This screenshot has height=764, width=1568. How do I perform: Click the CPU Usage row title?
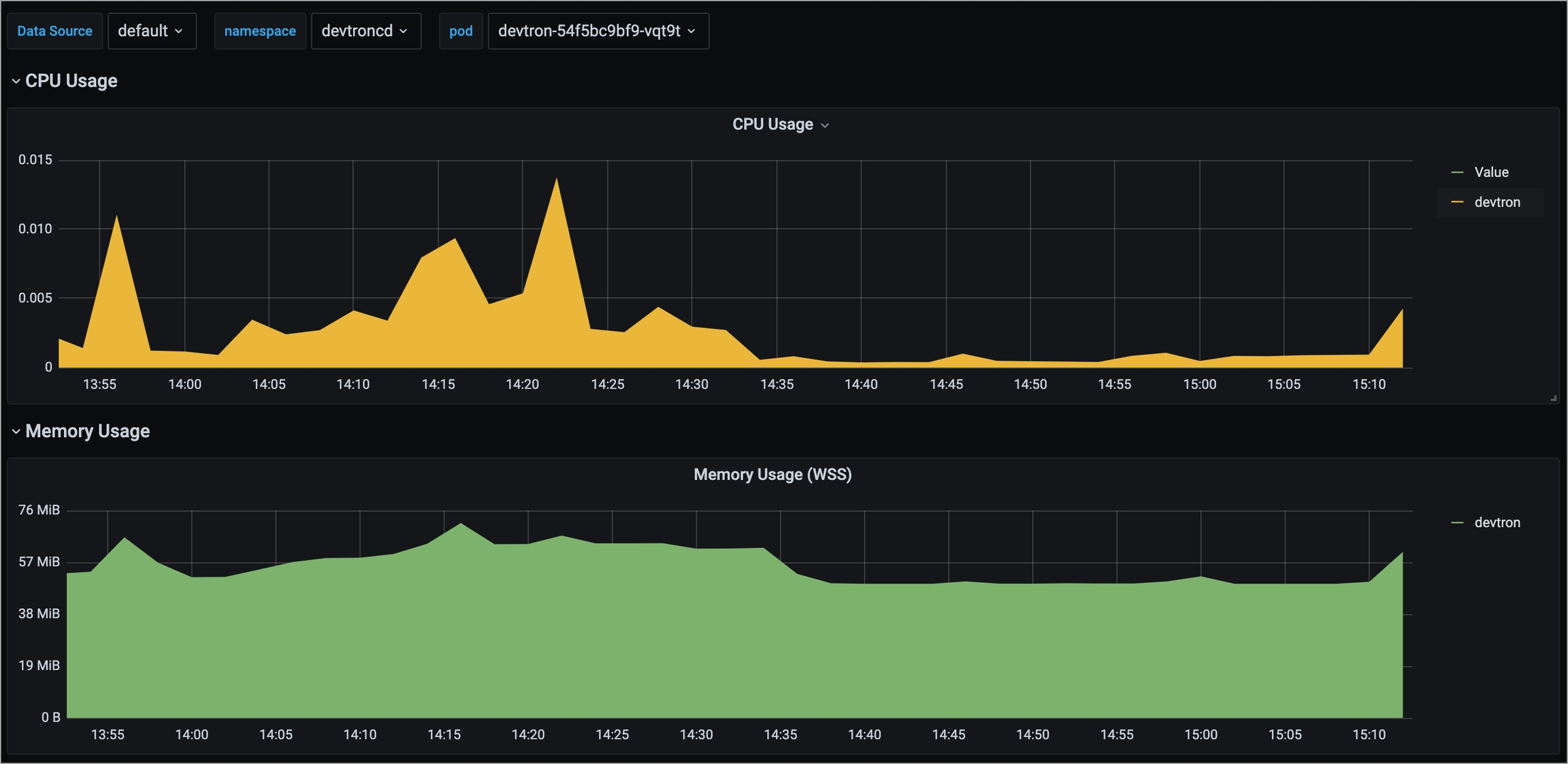point(71,81)
